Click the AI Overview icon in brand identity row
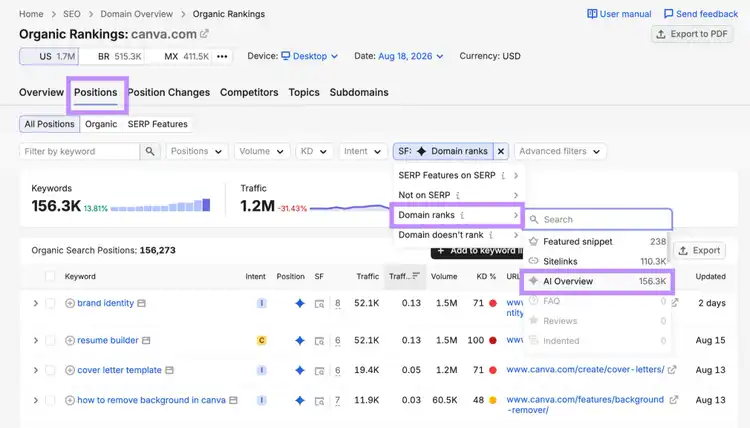The image size is (750, 428). (300, 303)
